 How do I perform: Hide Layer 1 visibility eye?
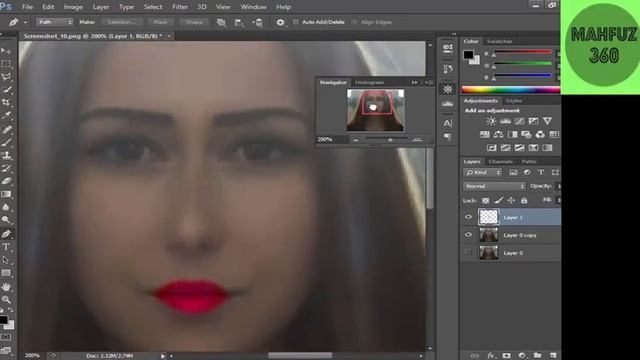[468, 217]
